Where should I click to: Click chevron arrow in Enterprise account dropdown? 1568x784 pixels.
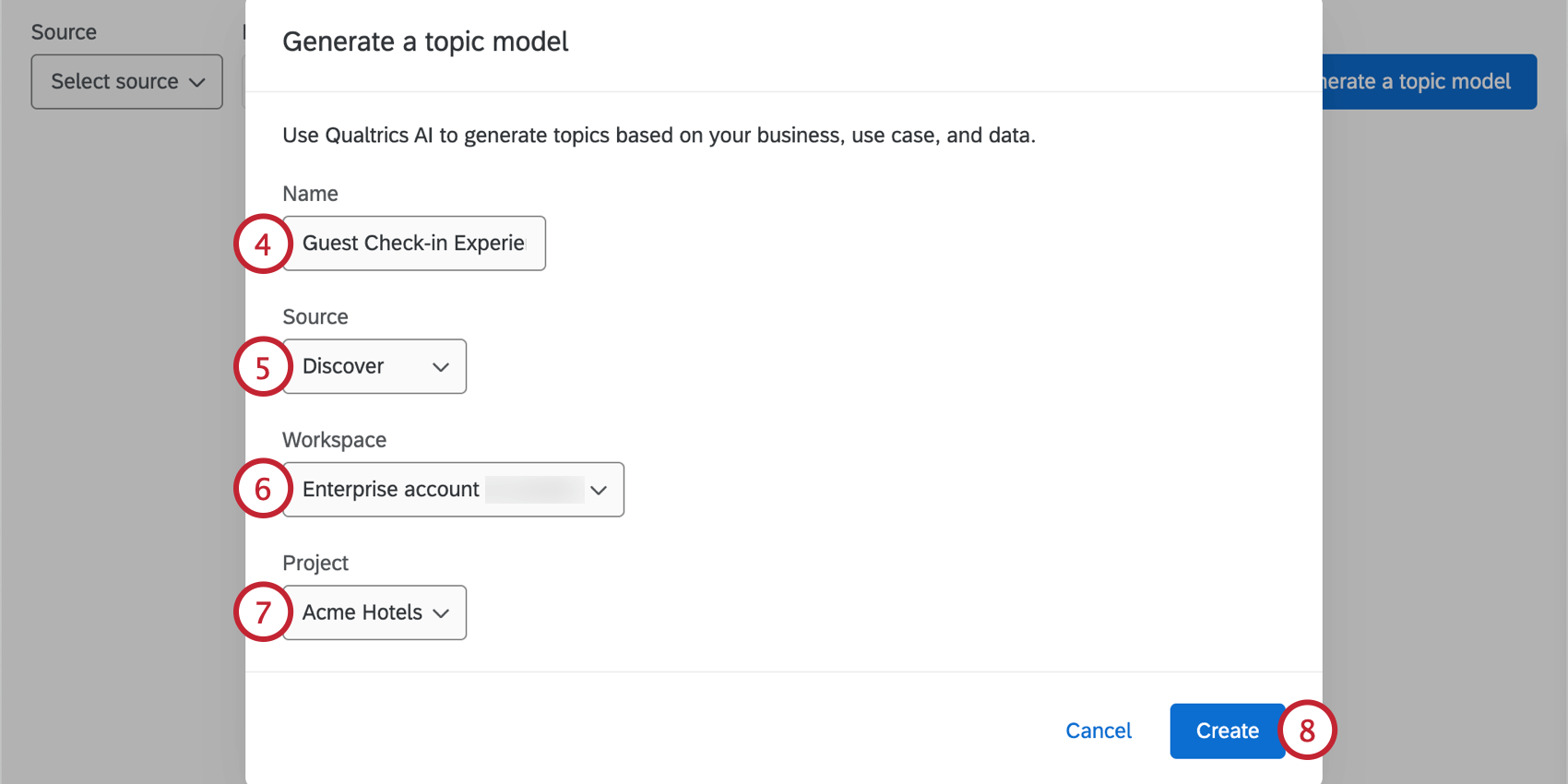[599, 490]
